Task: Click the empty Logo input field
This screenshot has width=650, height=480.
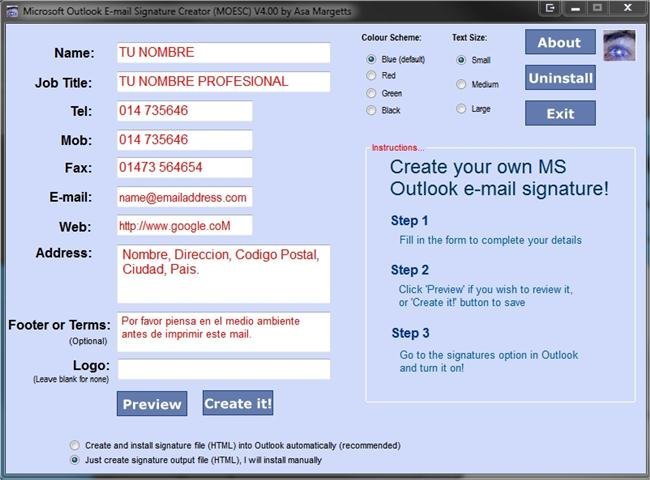Action: [x=223, y=369]
